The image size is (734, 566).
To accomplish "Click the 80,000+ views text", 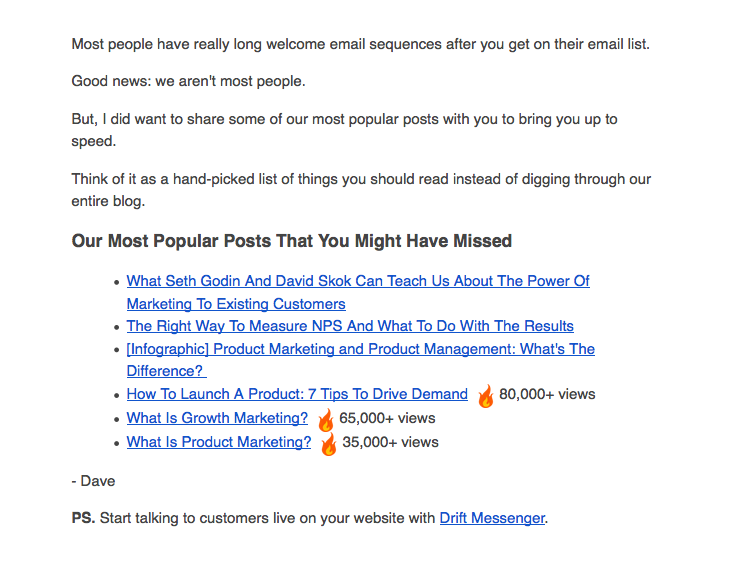I will tap(547, 394).
